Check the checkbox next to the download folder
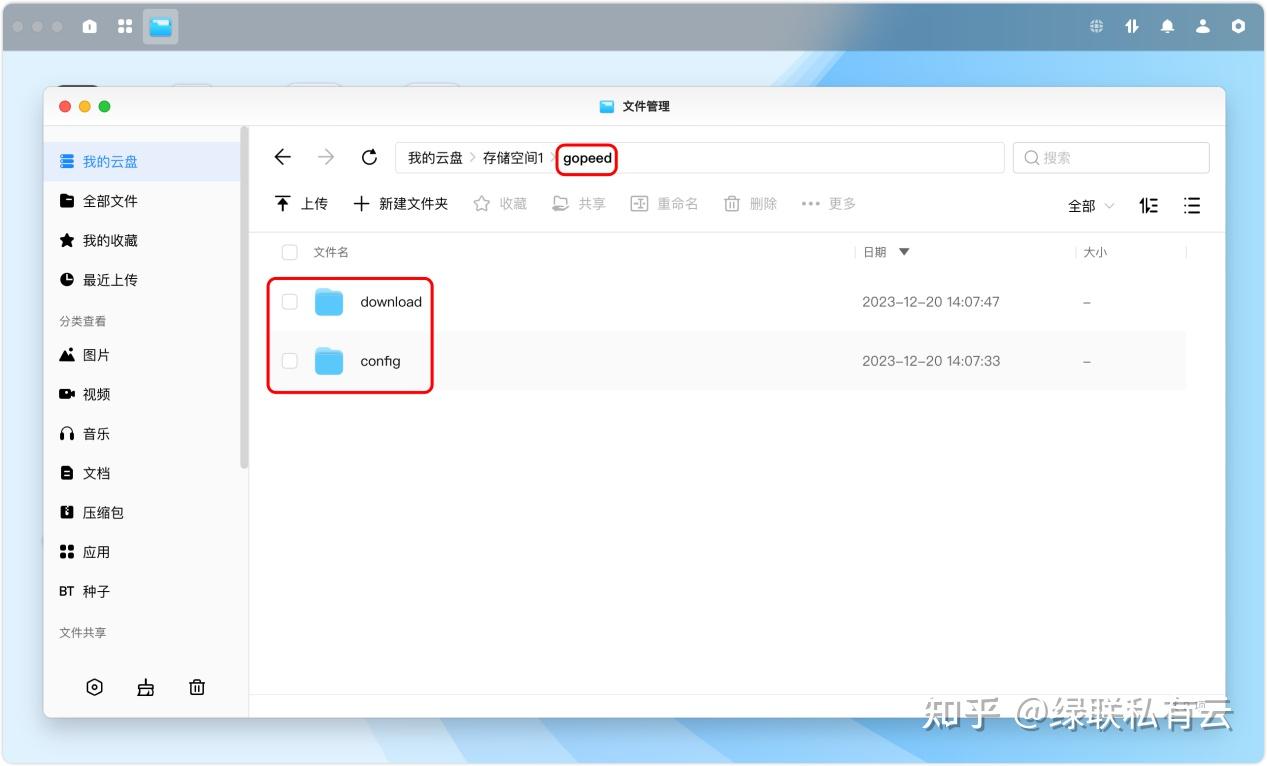1267x766 pixels. [x=289, y=301]
